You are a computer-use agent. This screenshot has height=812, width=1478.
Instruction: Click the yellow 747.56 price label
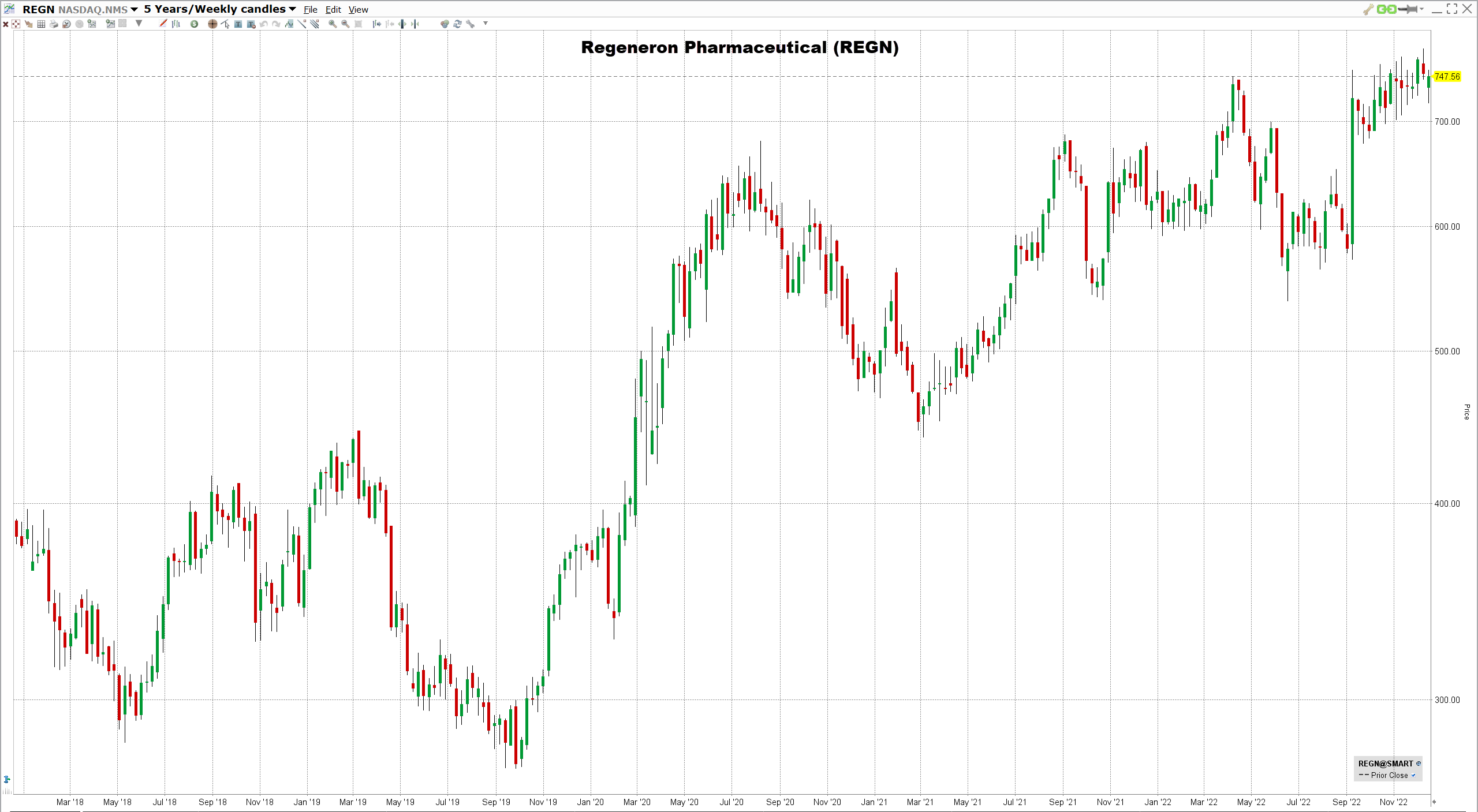tap(1447, 77)
